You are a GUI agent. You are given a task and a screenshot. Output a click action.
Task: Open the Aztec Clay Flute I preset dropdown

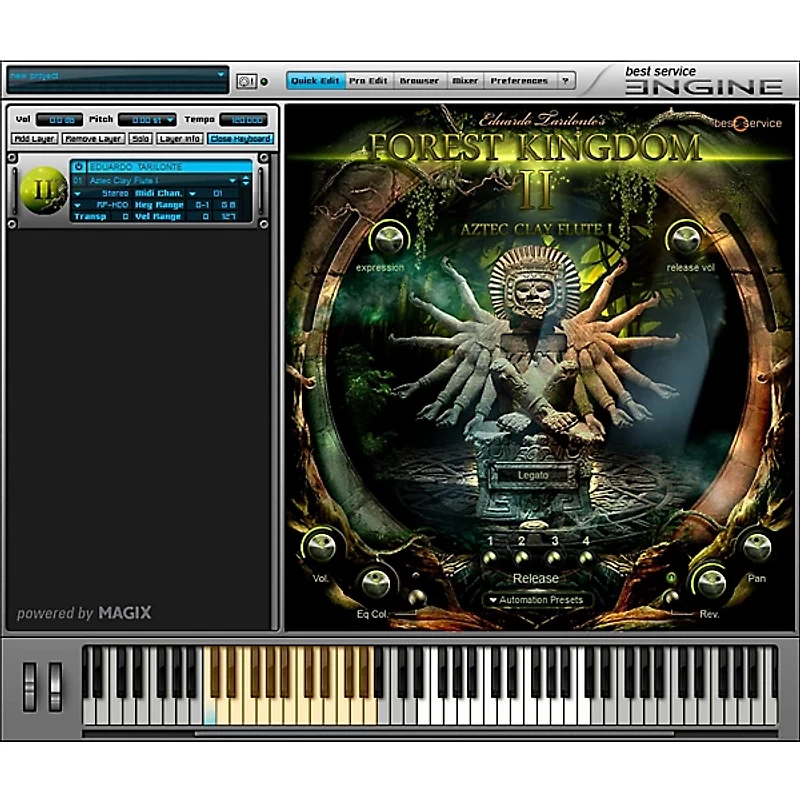click(233, 181)
